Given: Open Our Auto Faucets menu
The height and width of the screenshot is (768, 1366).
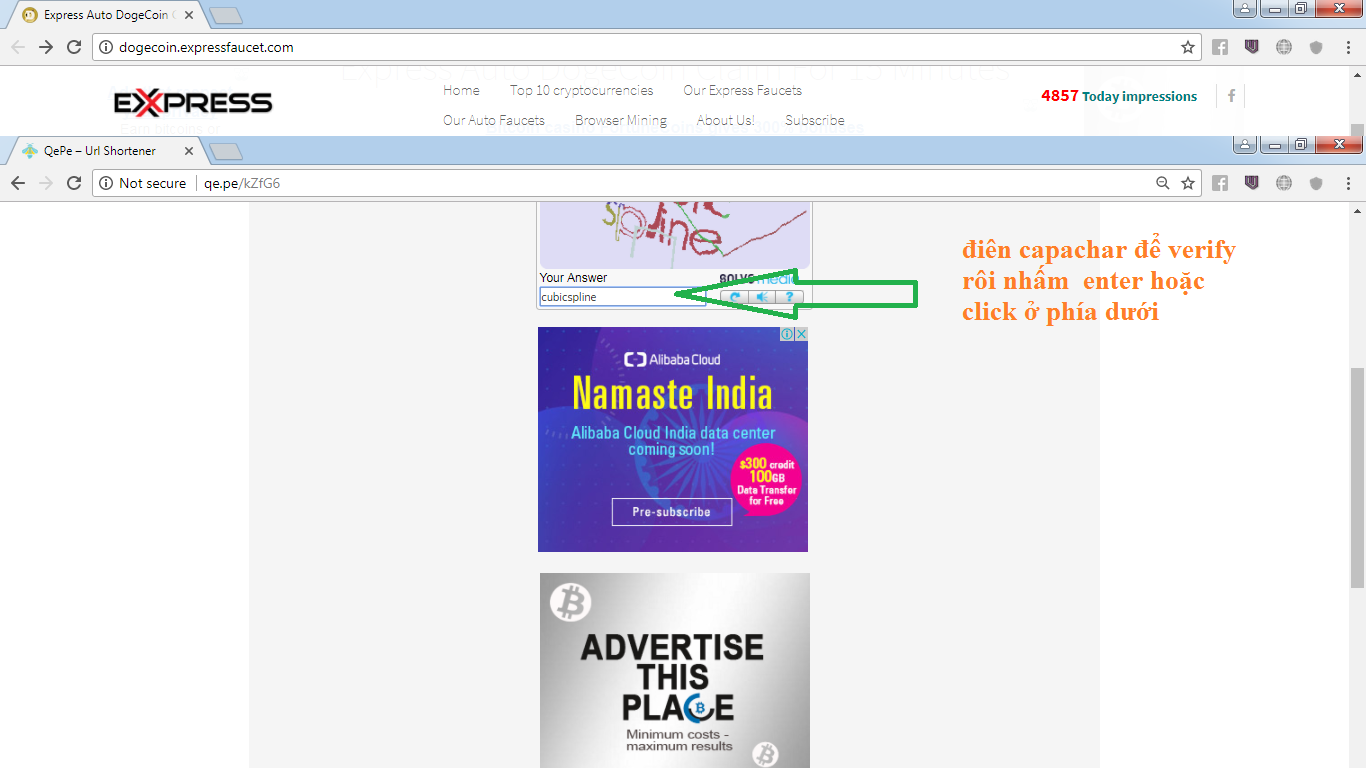Looking at the screenshot, I should [494, 120].
